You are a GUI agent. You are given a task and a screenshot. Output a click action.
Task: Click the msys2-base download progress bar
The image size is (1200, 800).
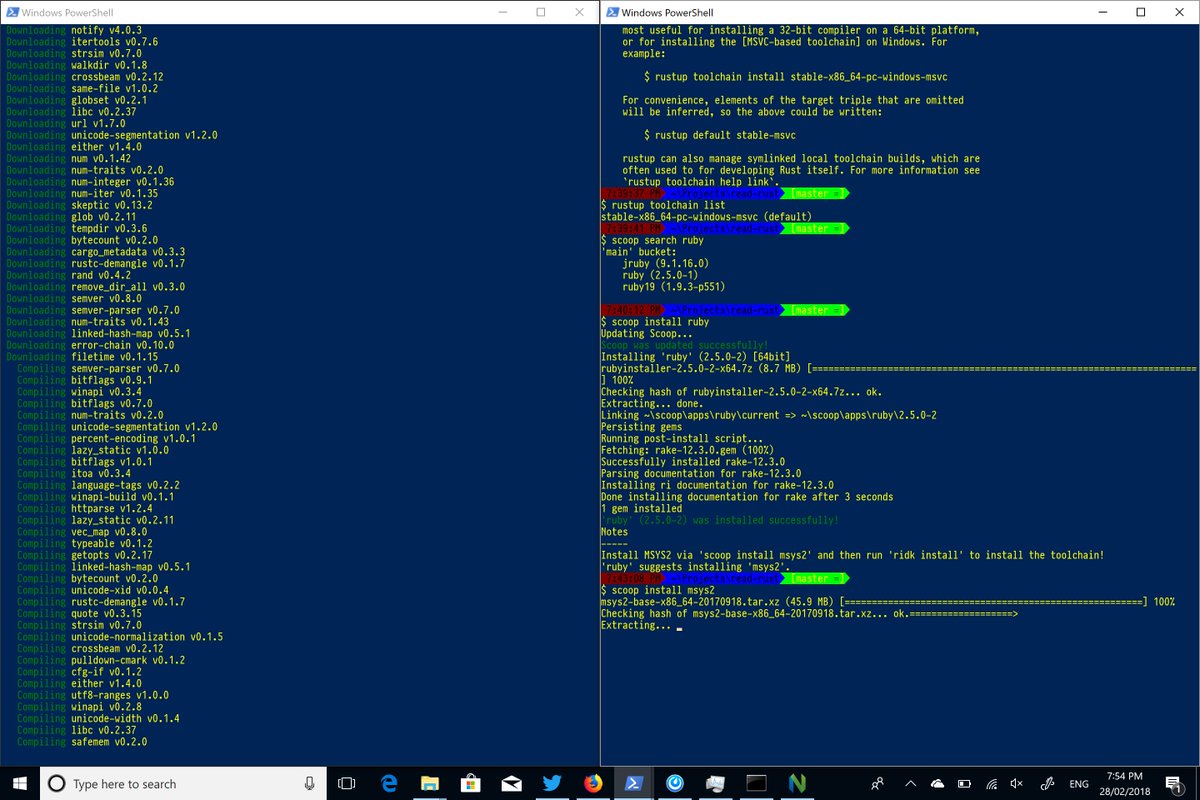click(994, 602)
